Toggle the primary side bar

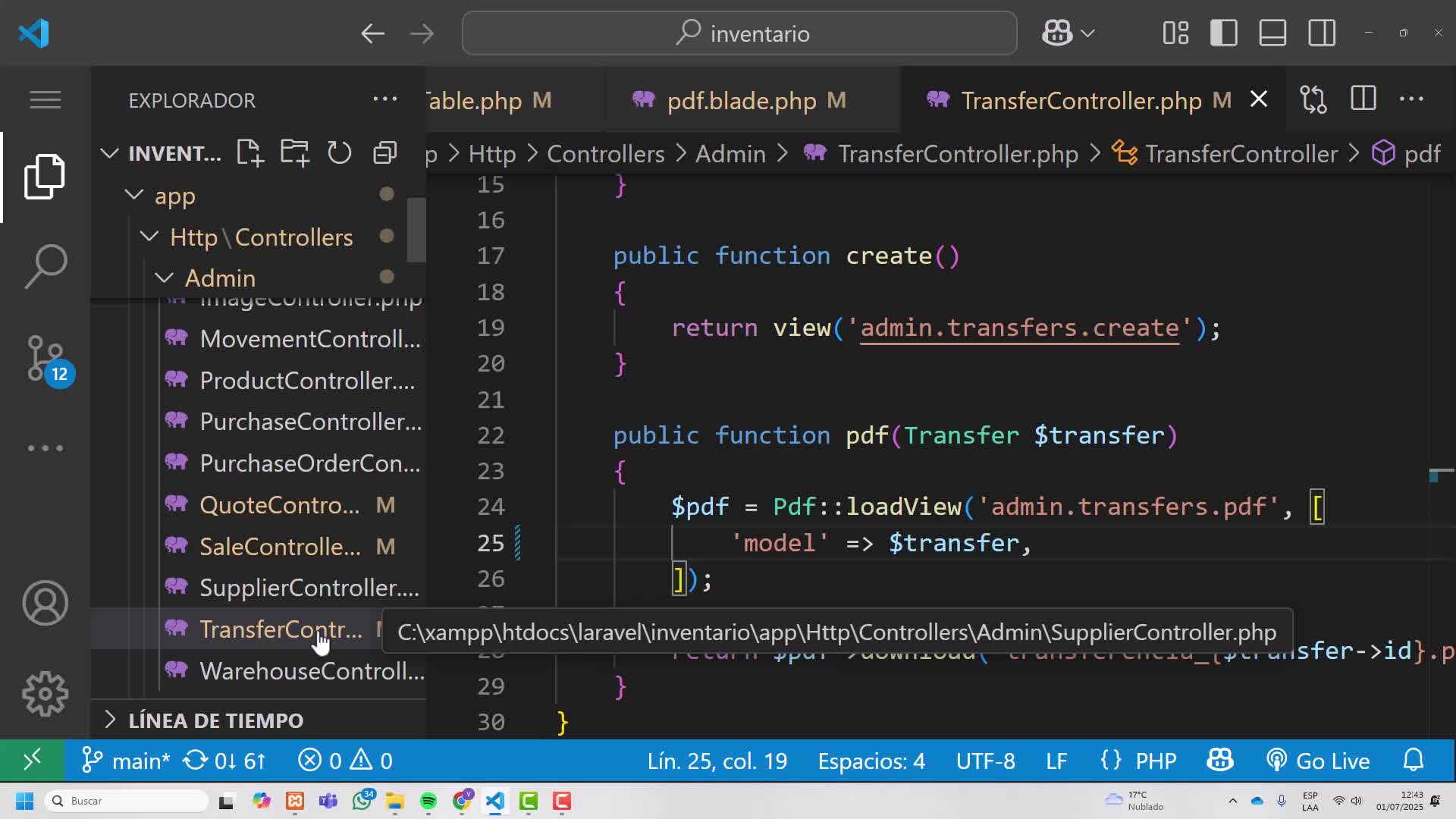tap(1224, 33)
